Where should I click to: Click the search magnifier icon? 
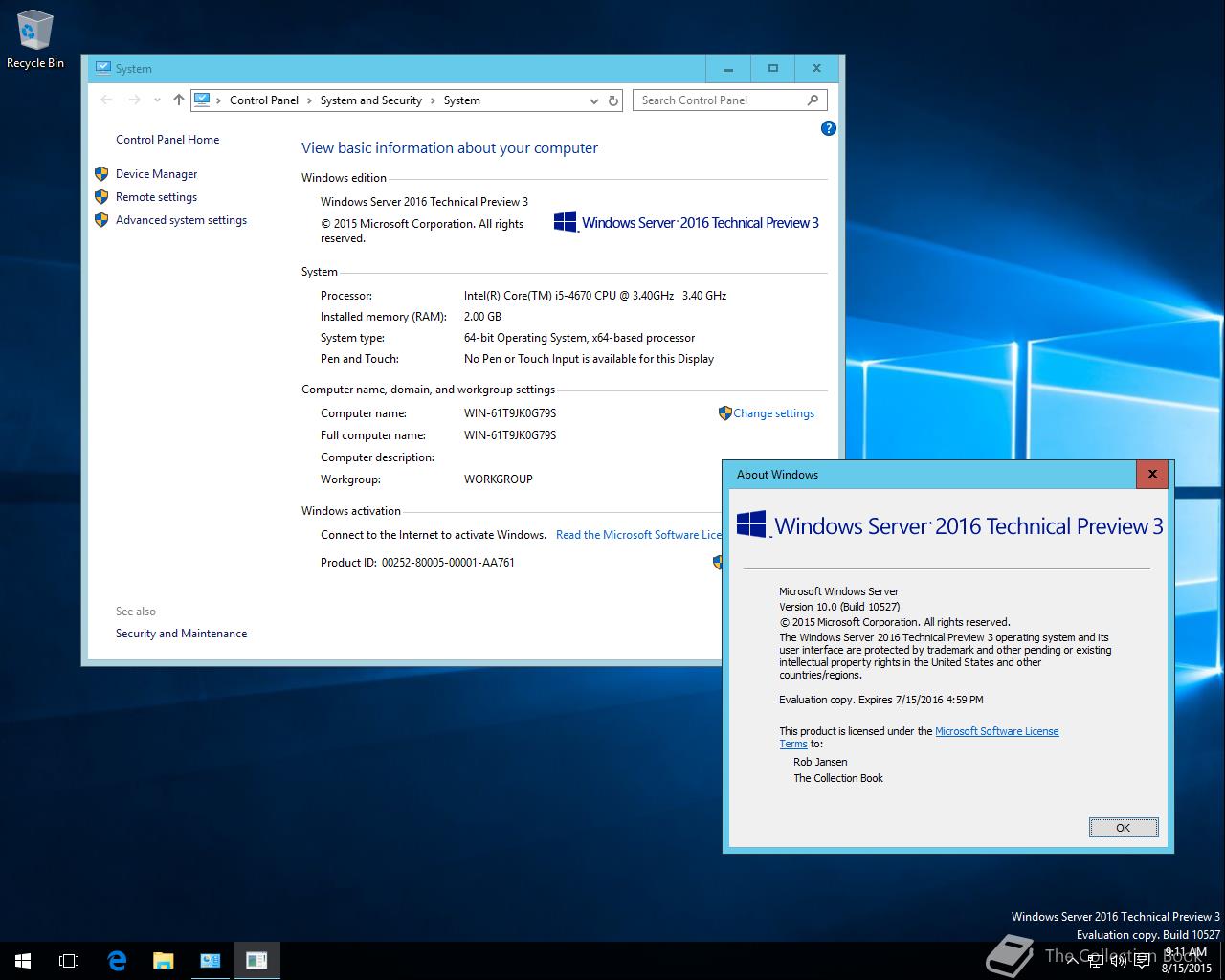pyautogui.click(x=813, y=100)
